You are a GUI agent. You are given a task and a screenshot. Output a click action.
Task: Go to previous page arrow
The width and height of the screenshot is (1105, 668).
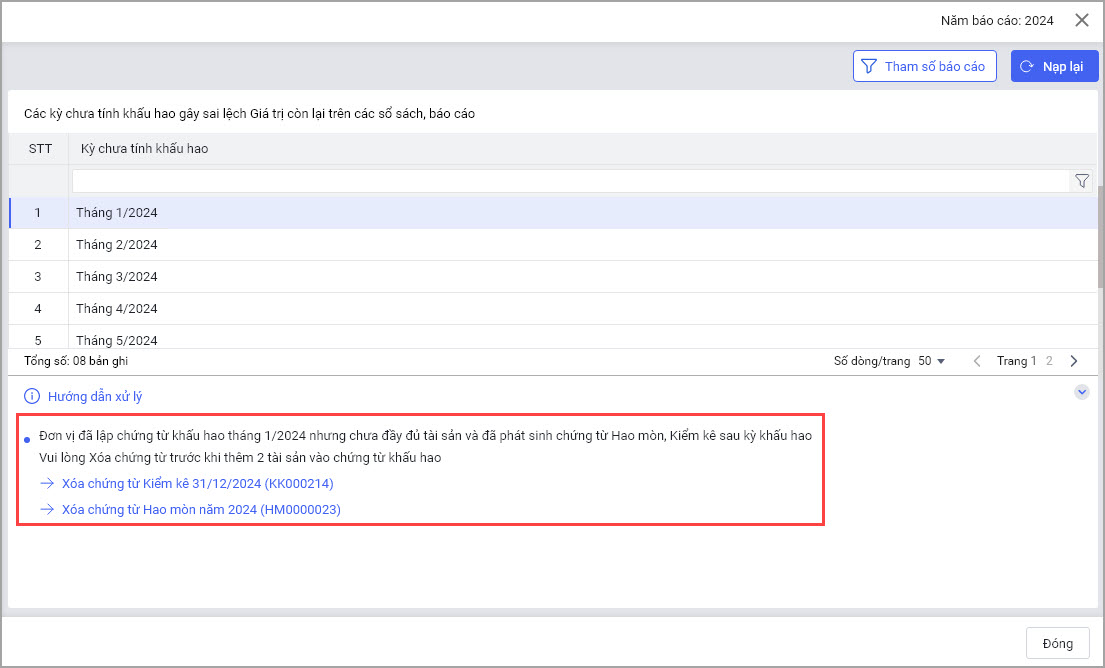(x=977, y=361)
